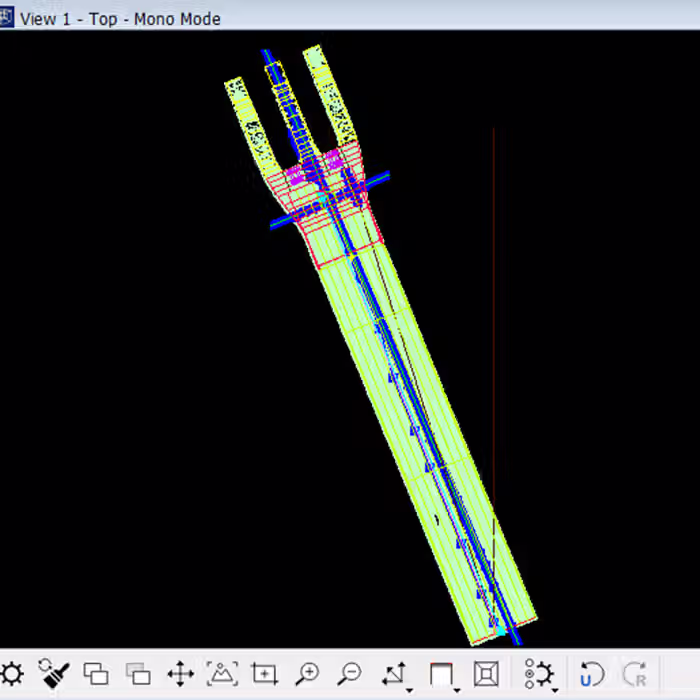
Task: Click the Zoom Out magnifier
Action: (349, 673)
